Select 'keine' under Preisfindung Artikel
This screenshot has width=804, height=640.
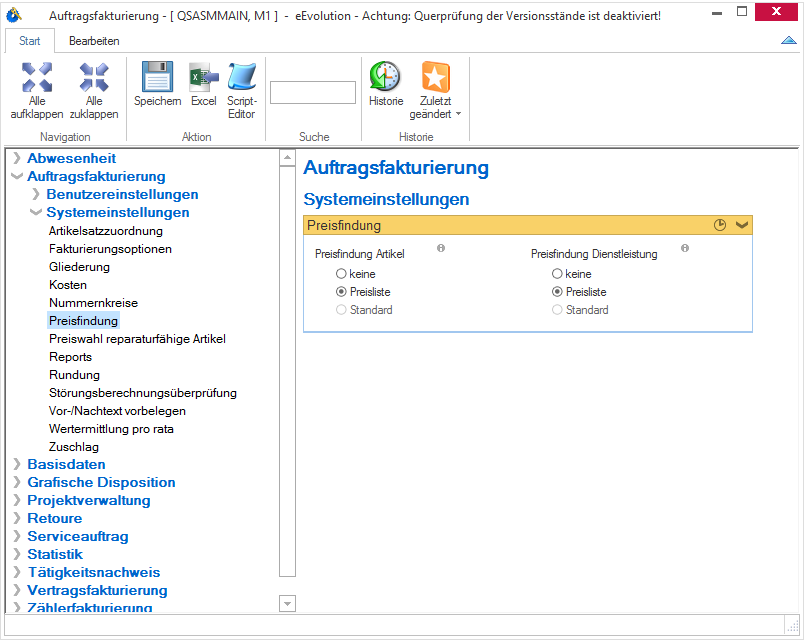341,274
